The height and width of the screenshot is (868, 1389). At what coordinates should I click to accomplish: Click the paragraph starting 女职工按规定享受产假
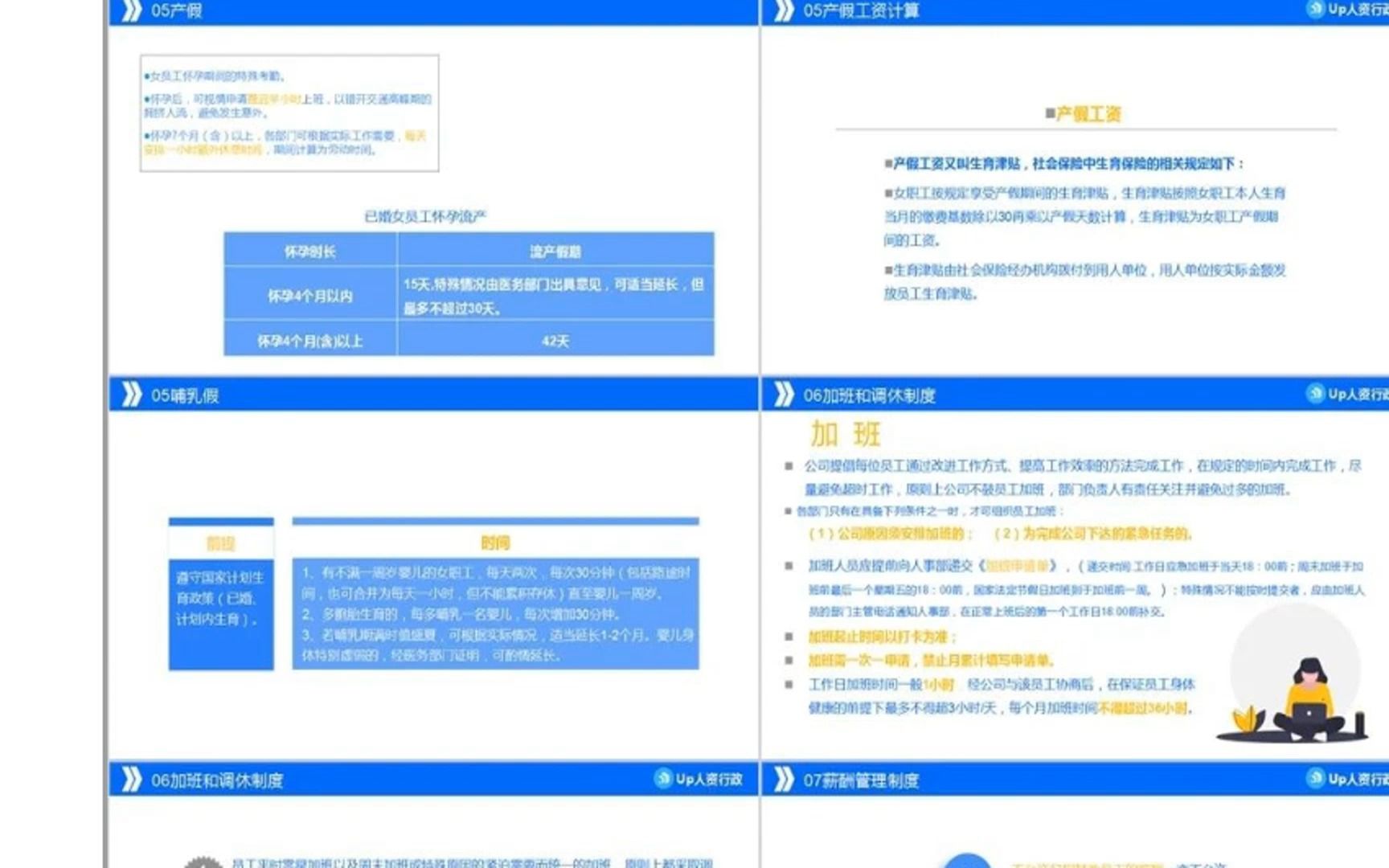coord(1084,216)
